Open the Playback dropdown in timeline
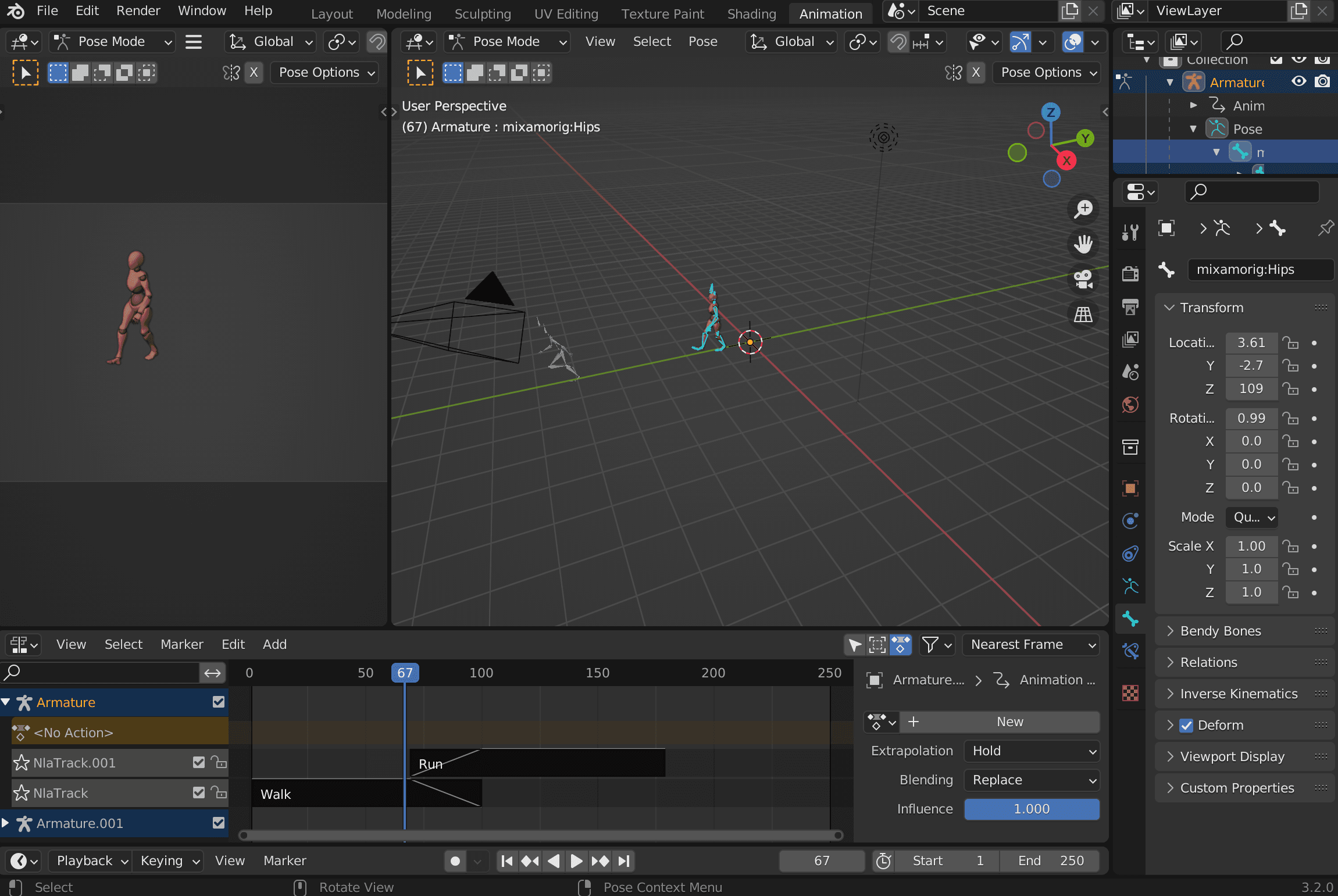 [x=90, y=861]
